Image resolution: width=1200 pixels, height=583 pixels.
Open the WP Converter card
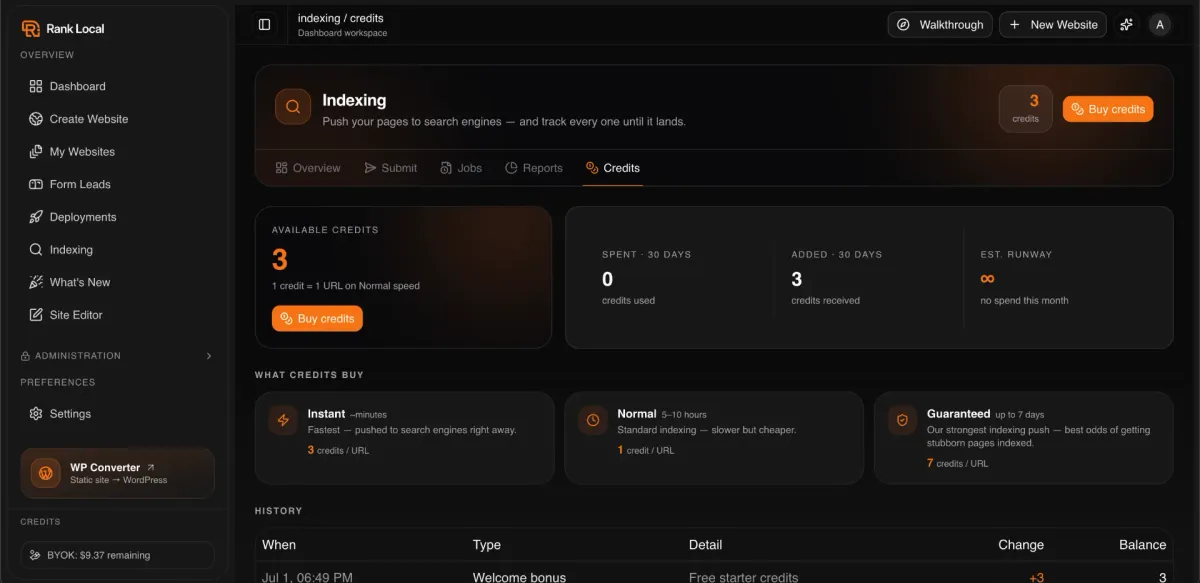tap(118, 473)
